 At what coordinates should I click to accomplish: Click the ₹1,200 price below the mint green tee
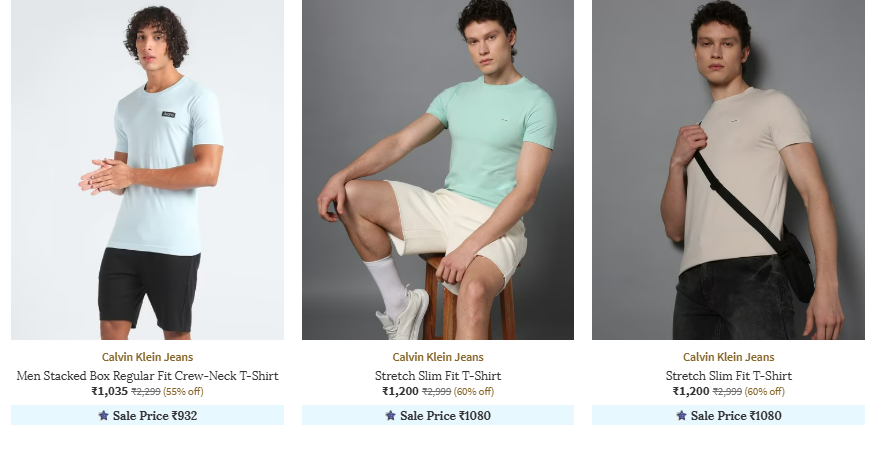[x=400, y=391]
